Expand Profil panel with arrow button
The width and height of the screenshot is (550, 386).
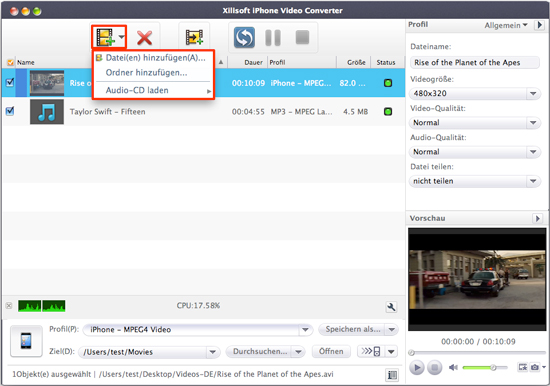point(539,25)
